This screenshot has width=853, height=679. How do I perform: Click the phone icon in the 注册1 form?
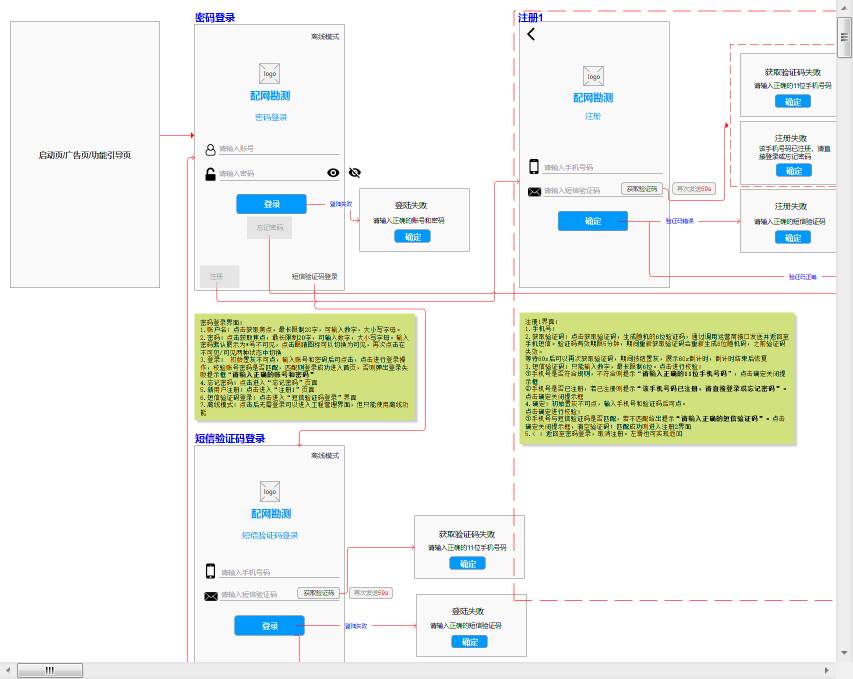534,167
